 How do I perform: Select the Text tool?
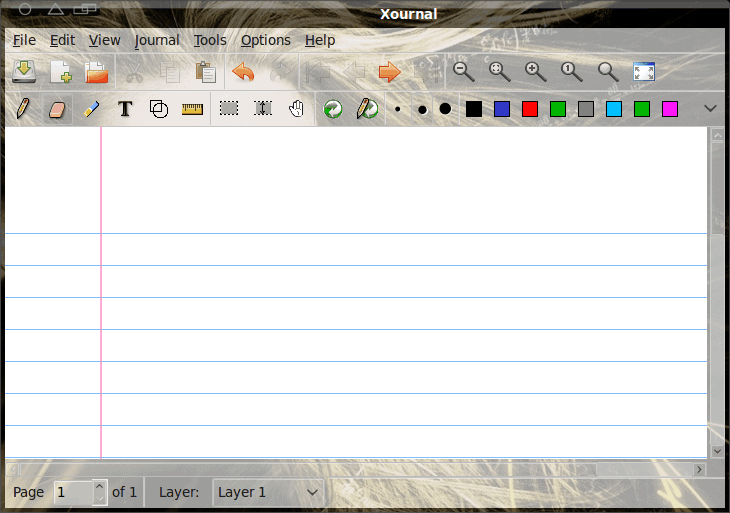pos(125,109)
